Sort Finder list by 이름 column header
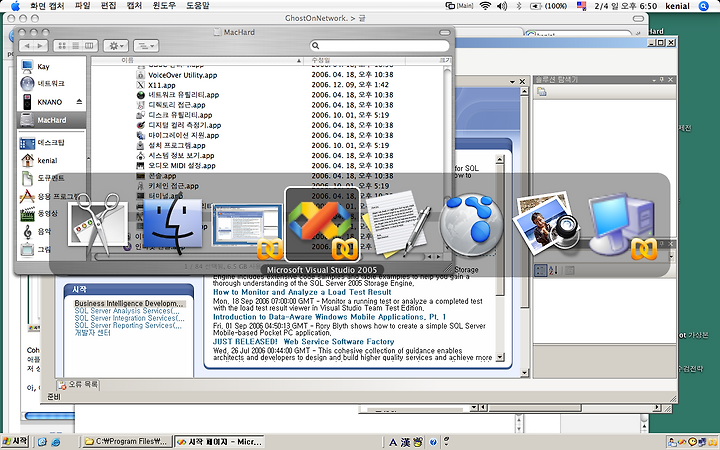Viewport: 720px width, 450px height. point(197,60)
